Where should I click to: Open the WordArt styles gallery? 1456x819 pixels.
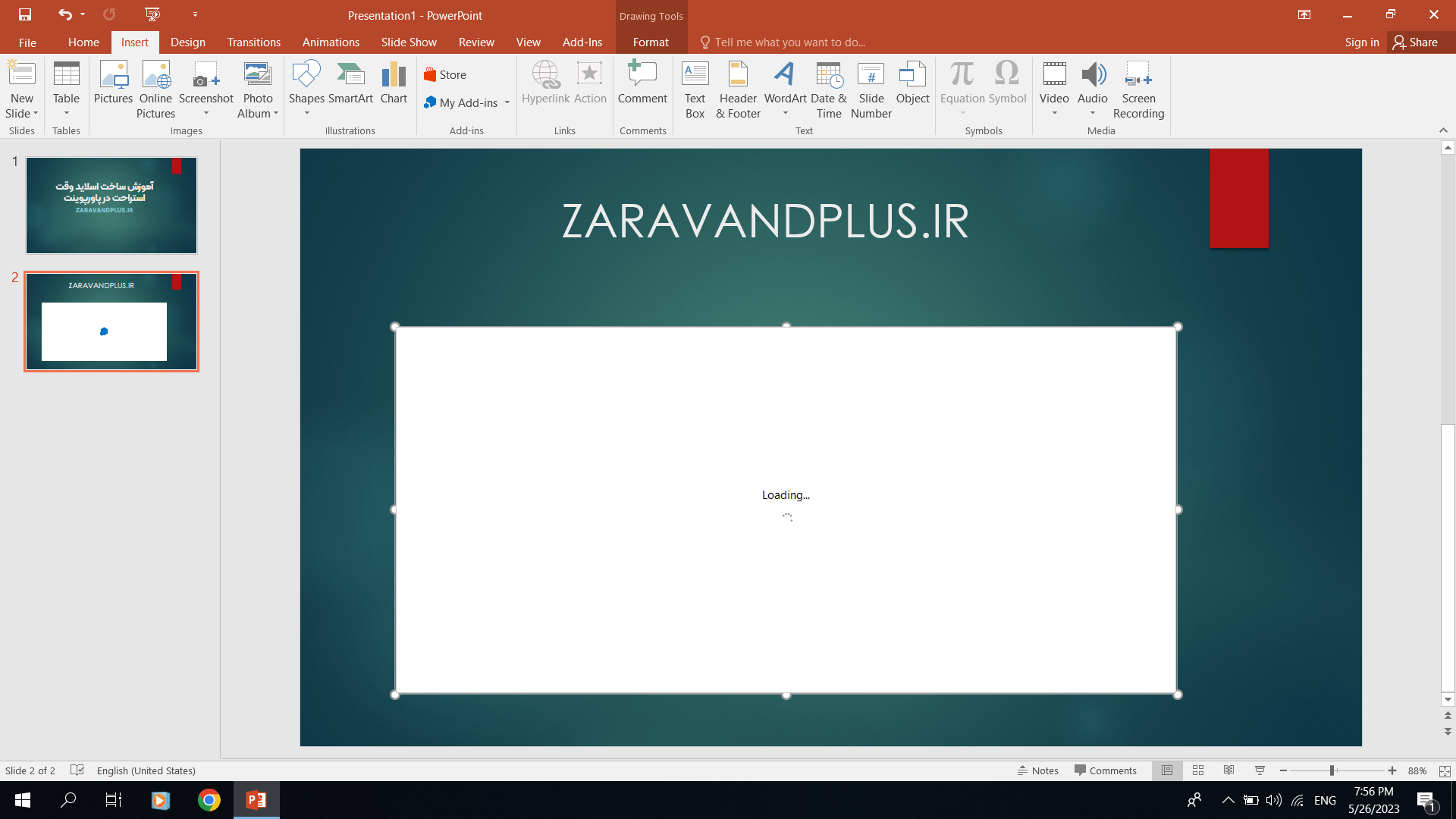(785, 89)
